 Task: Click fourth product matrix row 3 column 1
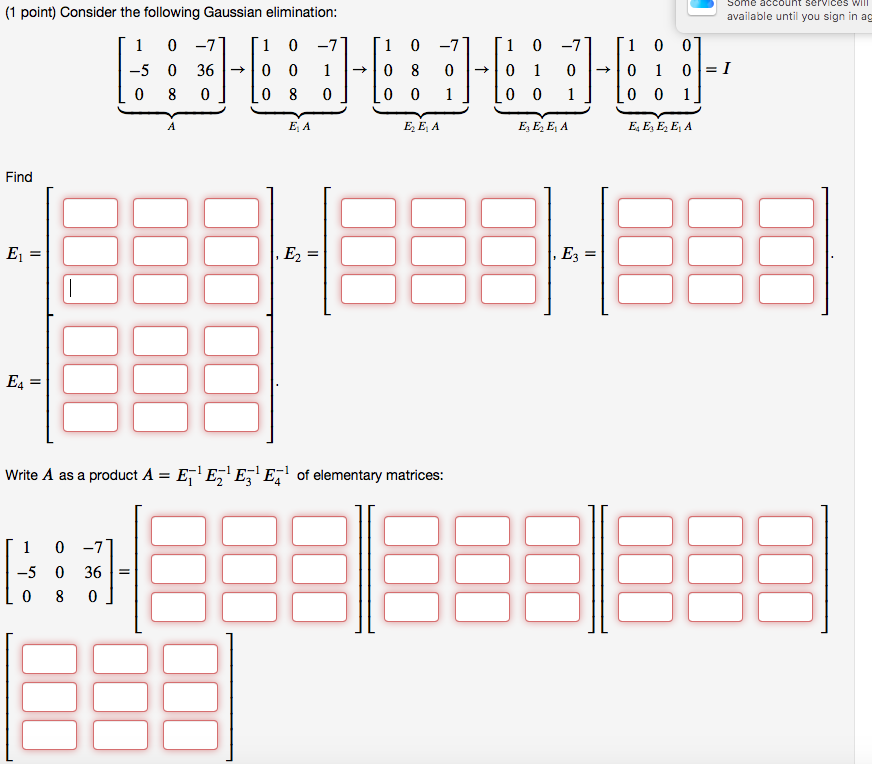[49, 735]
